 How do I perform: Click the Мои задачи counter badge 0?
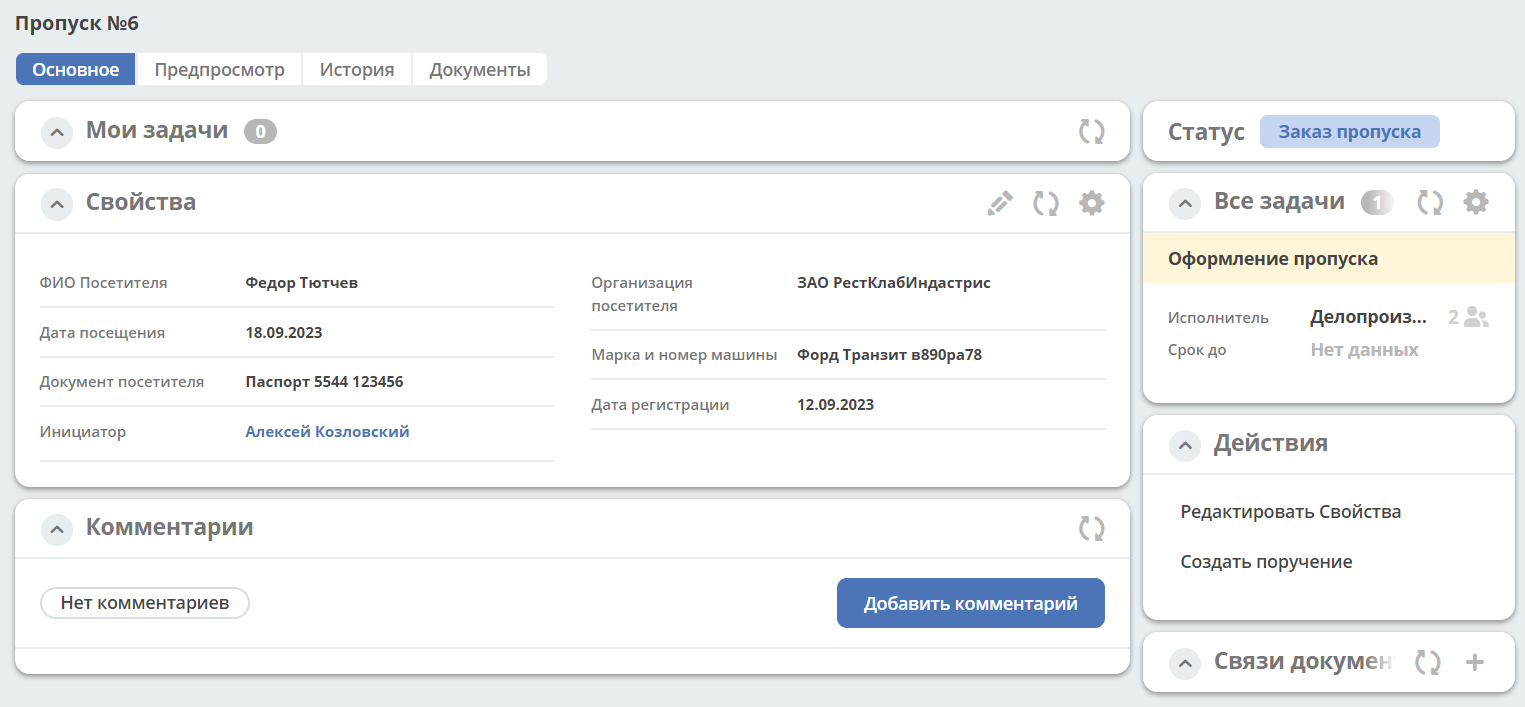click(260, 131)
